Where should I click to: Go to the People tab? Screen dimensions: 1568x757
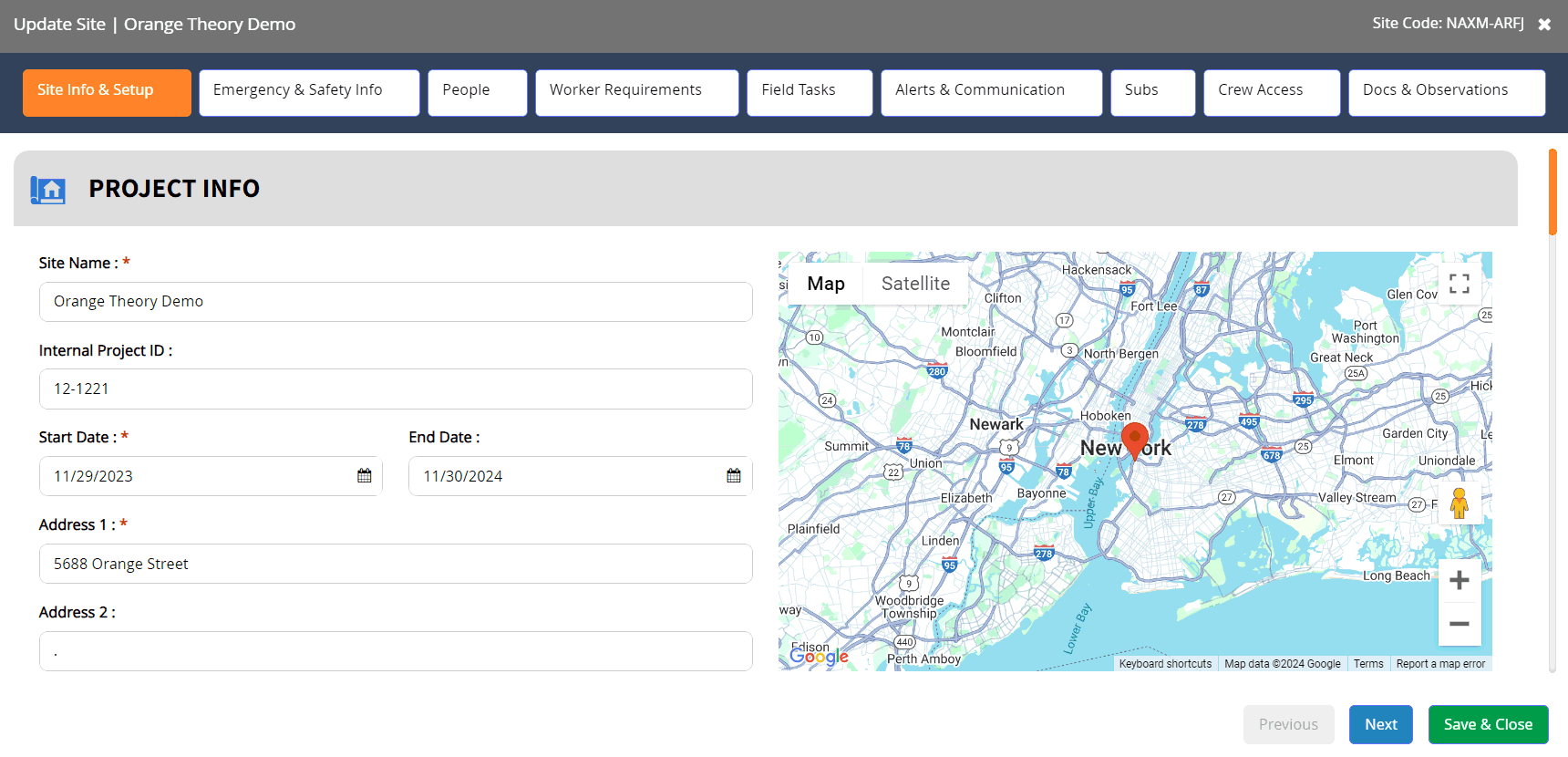[478, 93]
